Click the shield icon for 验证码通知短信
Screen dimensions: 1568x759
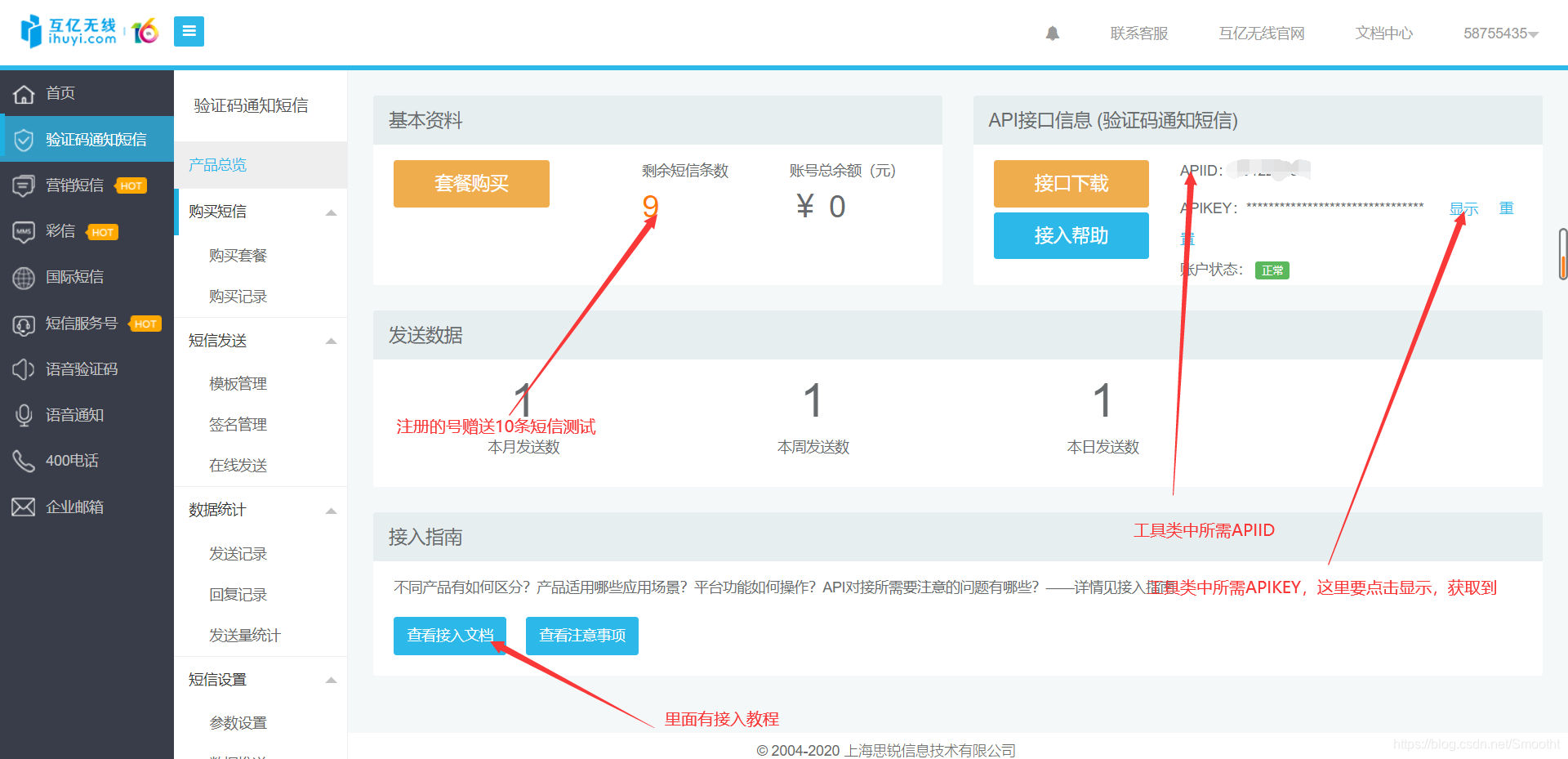point(24,140)
